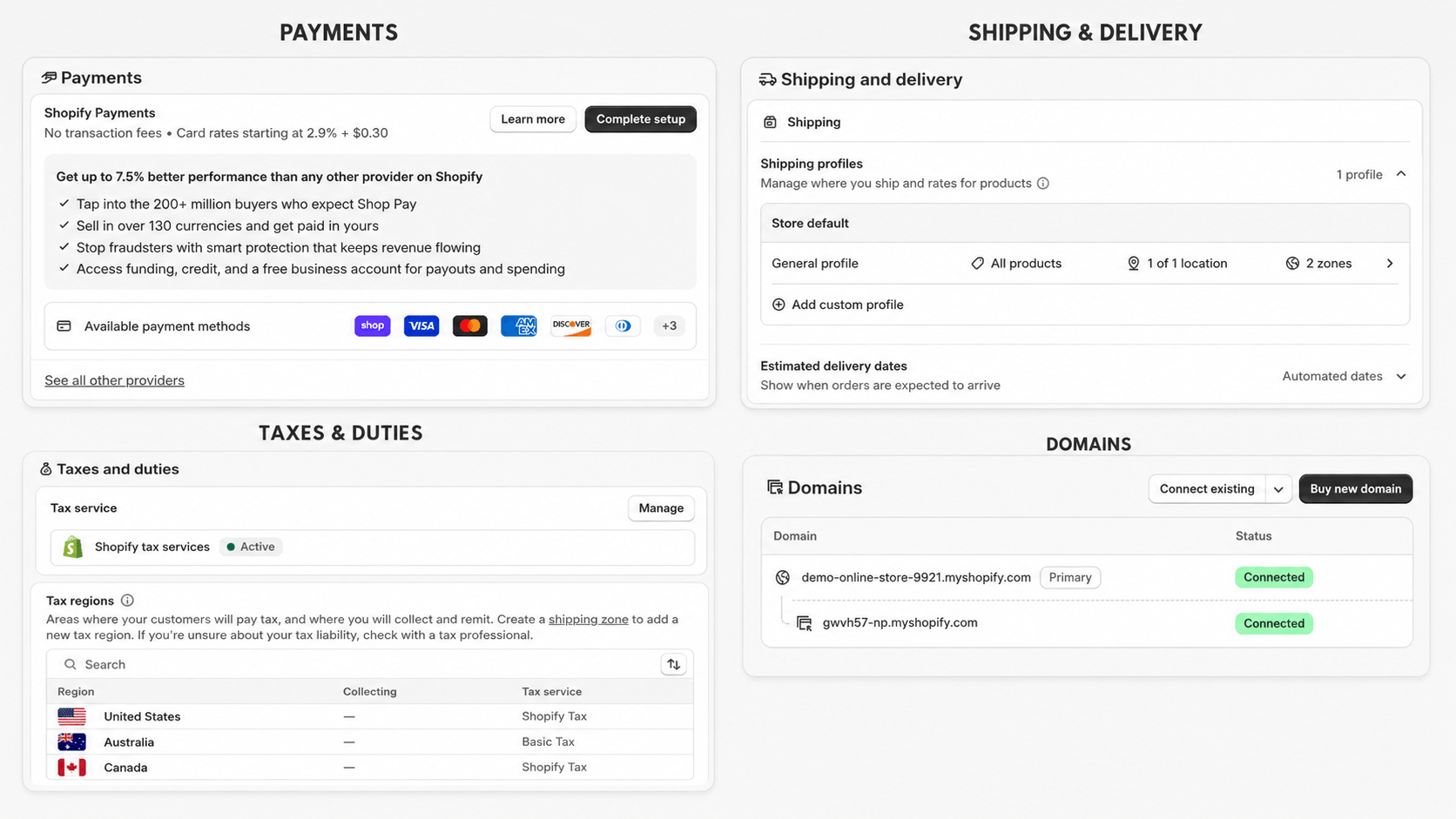Viewport: 1456px width, 819px height.
Task: Click Complete setup for Shopify Payments
Action: coord(641,119)
